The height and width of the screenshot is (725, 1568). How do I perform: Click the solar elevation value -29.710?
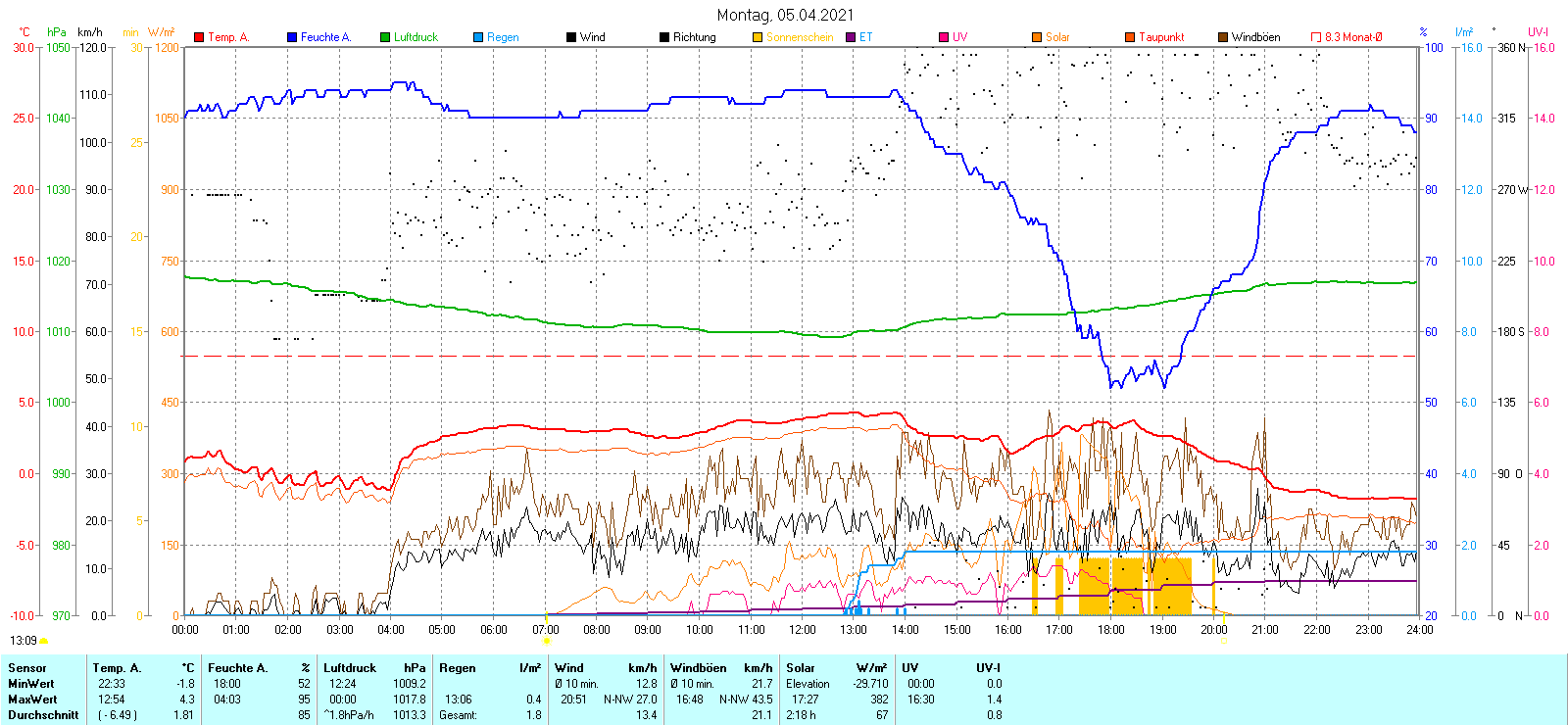pos(870,684)
